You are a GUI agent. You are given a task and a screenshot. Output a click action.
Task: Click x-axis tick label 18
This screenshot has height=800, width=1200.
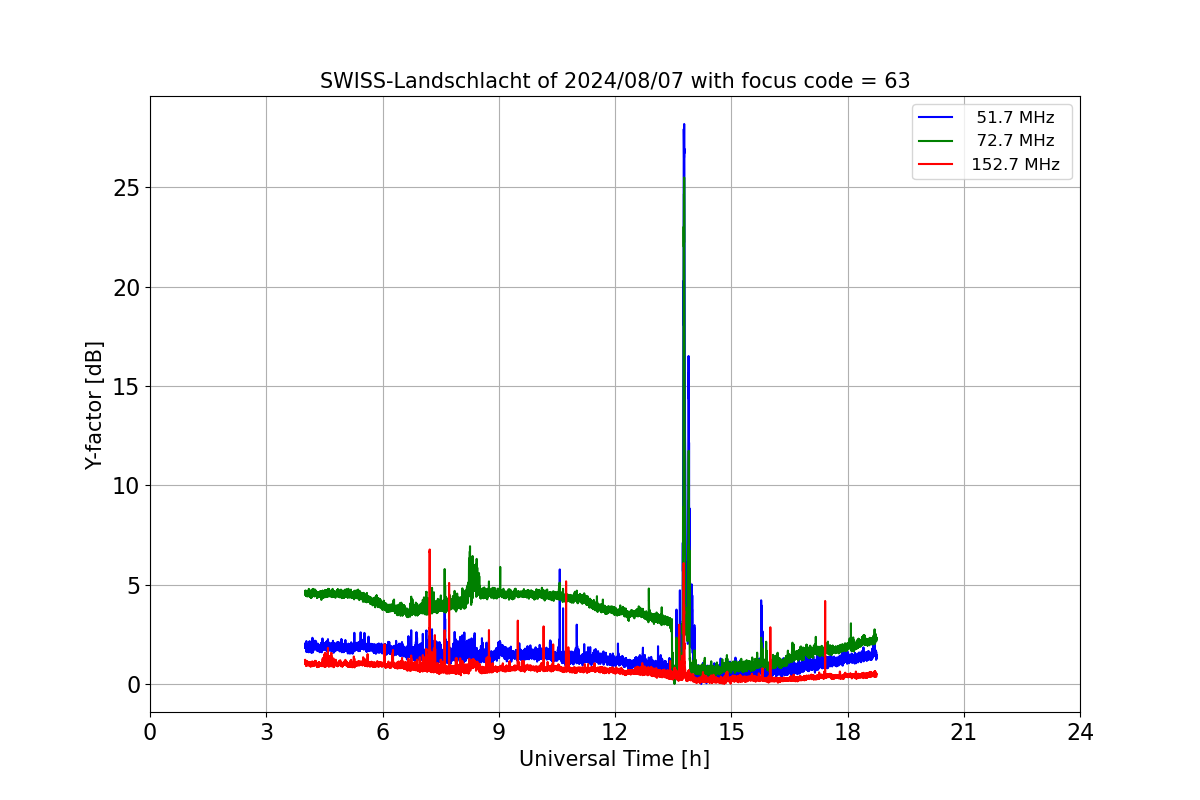(847, 731)
